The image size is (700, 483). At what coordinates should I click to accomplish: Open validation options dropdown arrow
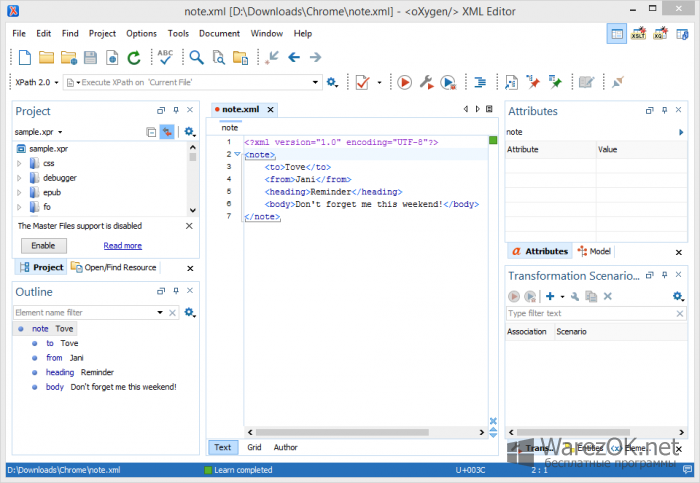[379, 83]
